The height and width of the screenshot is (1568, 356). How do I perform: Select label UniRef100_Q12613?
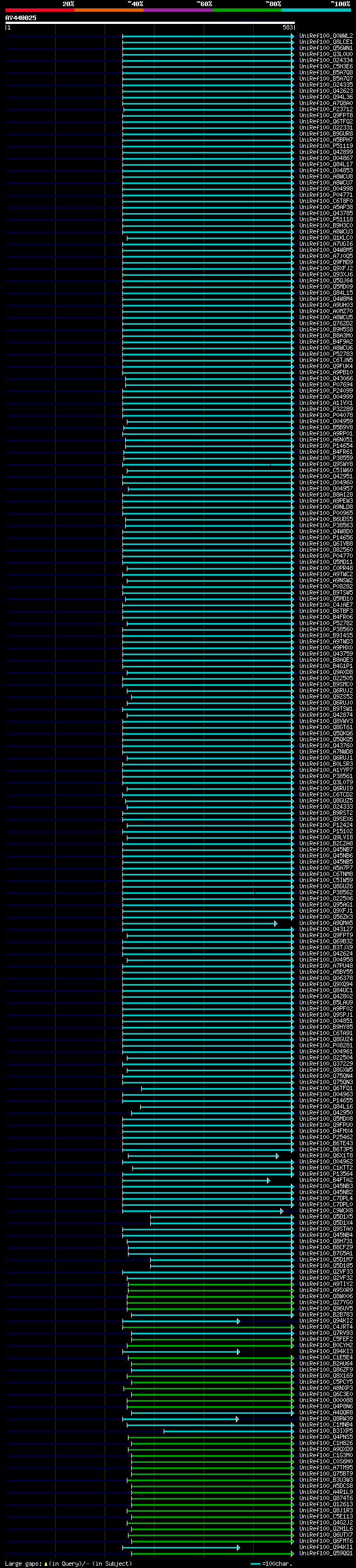pyautogui.click(x=326, y=1504)
